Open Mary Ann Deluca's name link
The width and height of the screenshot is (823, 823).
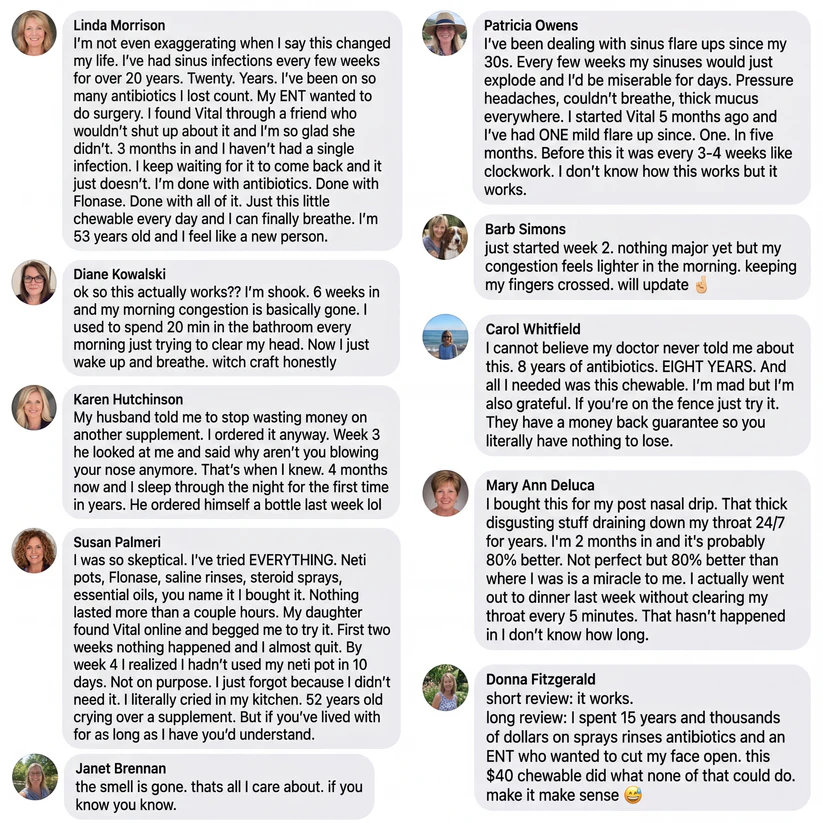pos(538,485)
